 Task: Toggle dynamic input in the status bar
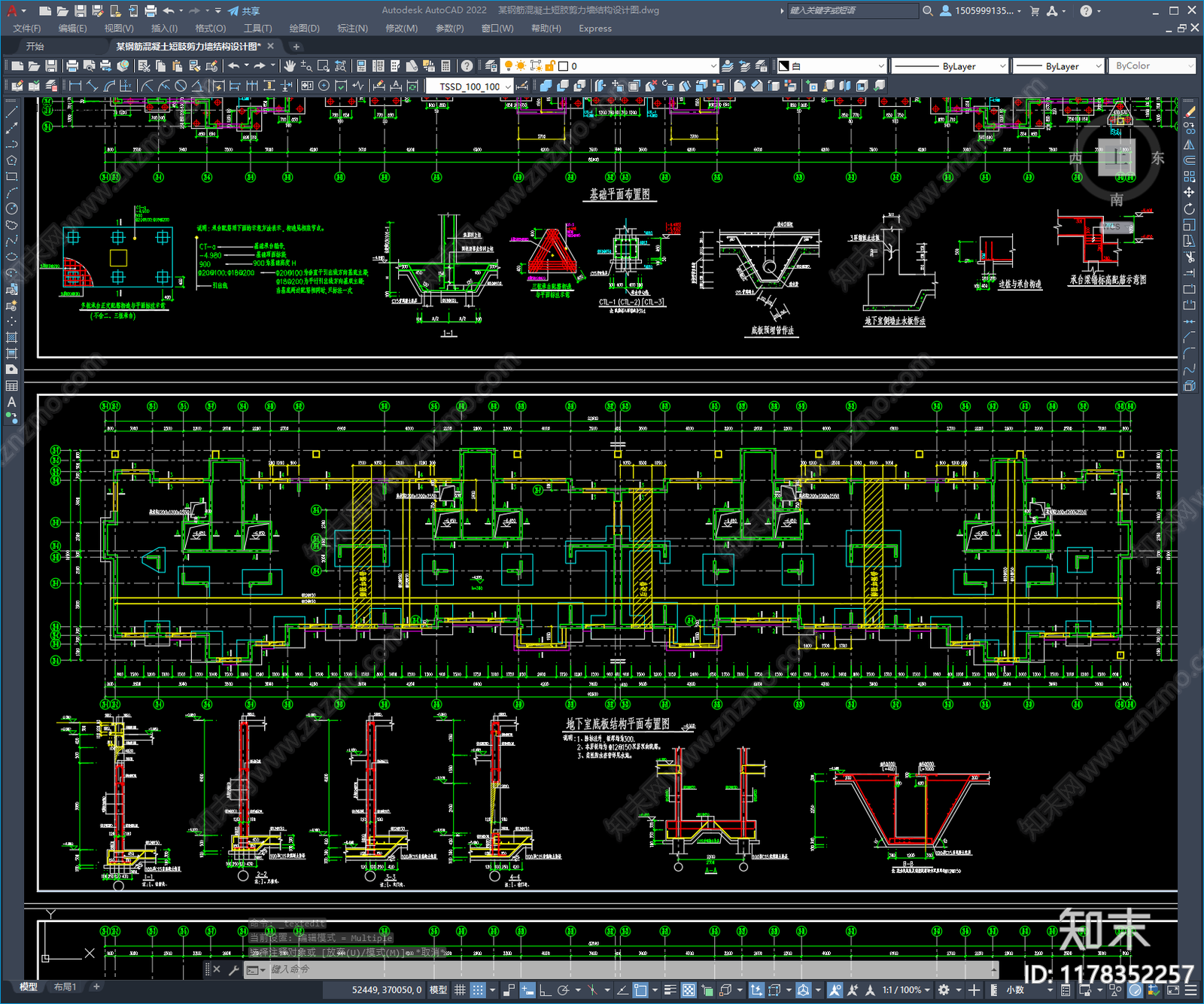pyautogui.click(x=528, y=990)
